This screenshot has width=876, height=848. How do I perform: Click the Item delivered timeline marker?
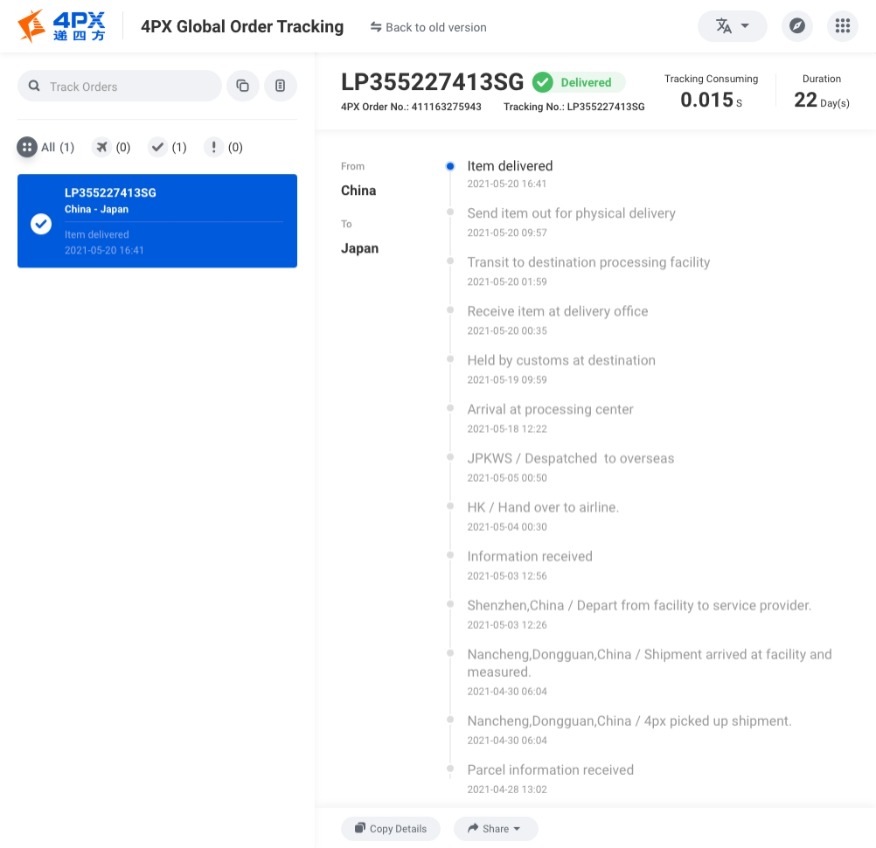click(x=450, y=166)
